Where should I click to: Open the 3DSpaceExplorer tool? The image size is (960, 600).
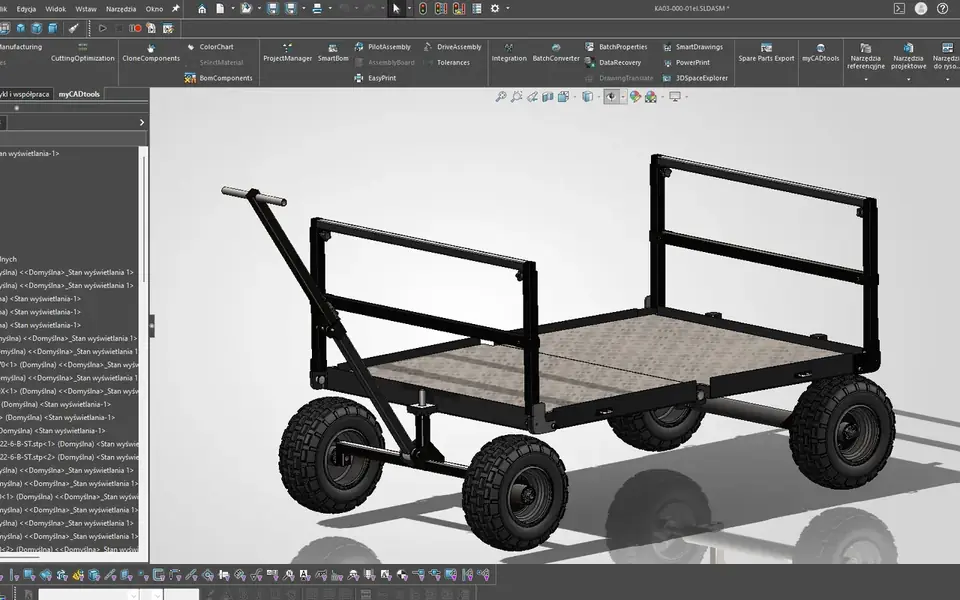pos(695,78)
